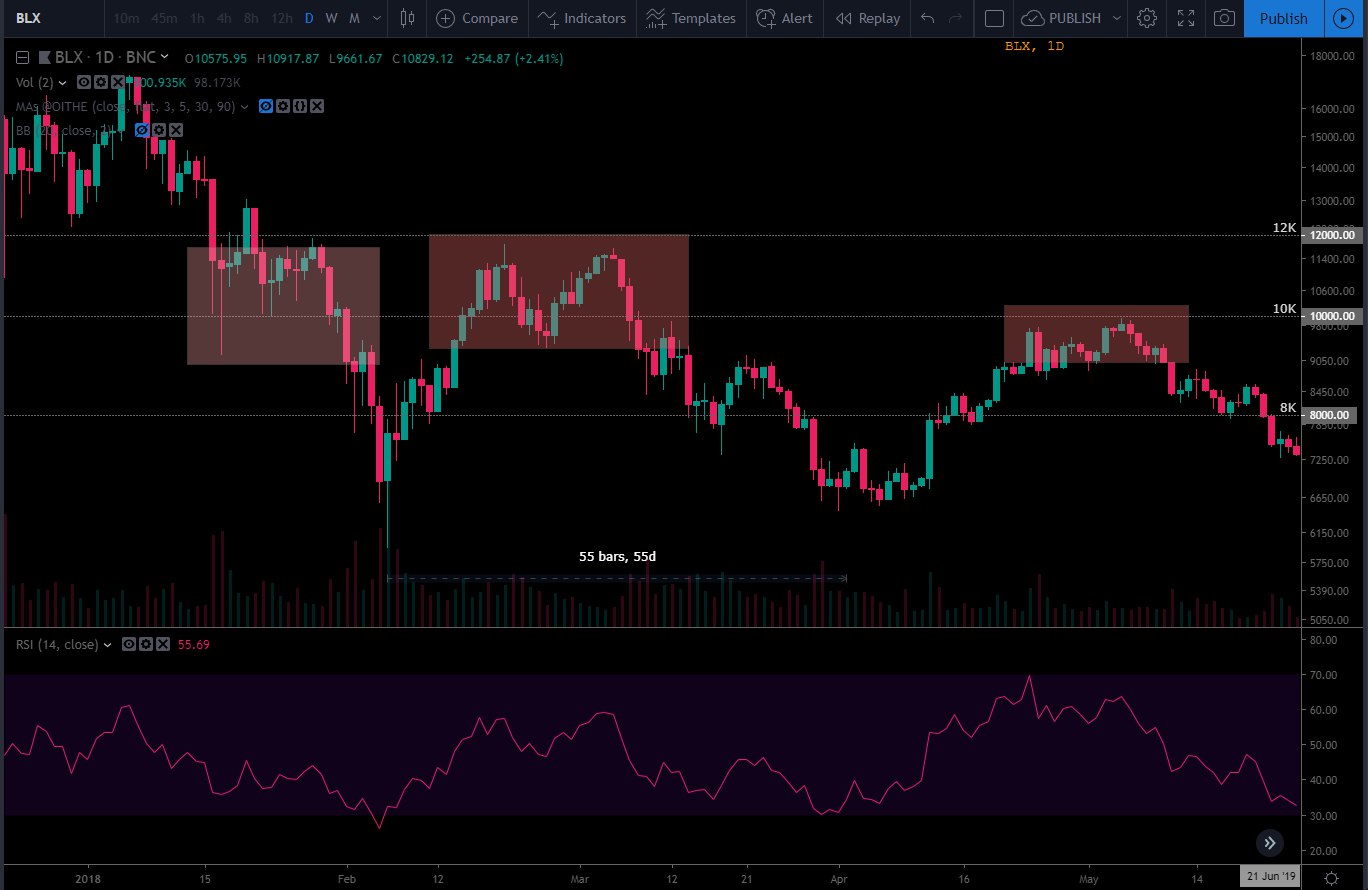Open the Indicators menu
This screenshot has height=890, width=1368.
(x=580, y=18)
